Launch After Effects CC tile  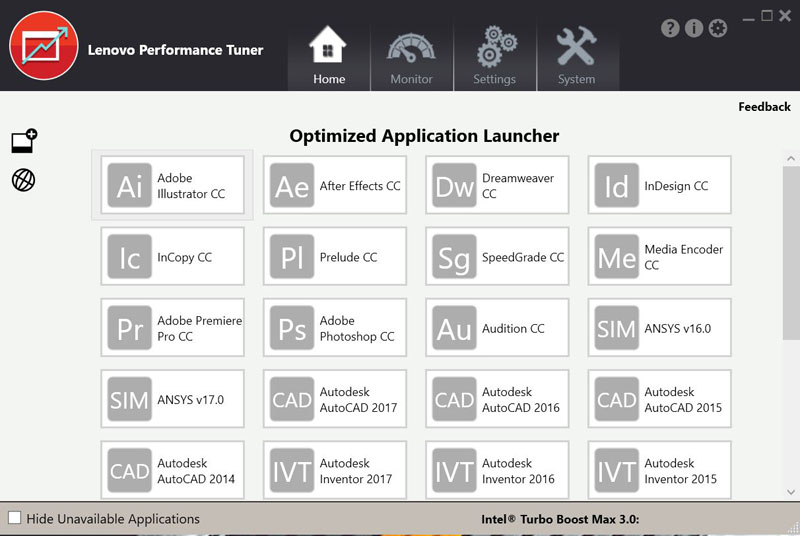tap(335, 185)
